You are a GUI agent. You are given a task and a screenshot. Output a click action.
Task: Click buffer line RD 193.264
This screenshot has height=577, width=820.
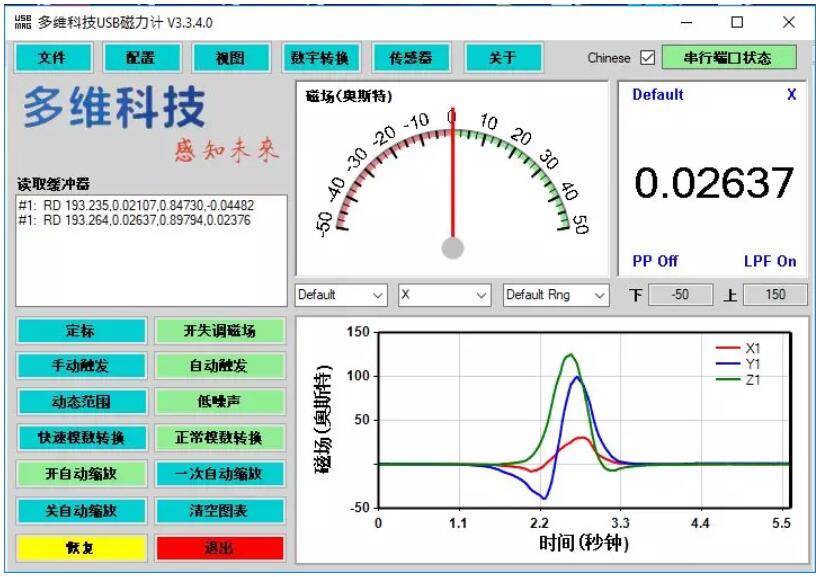point(135,220)
